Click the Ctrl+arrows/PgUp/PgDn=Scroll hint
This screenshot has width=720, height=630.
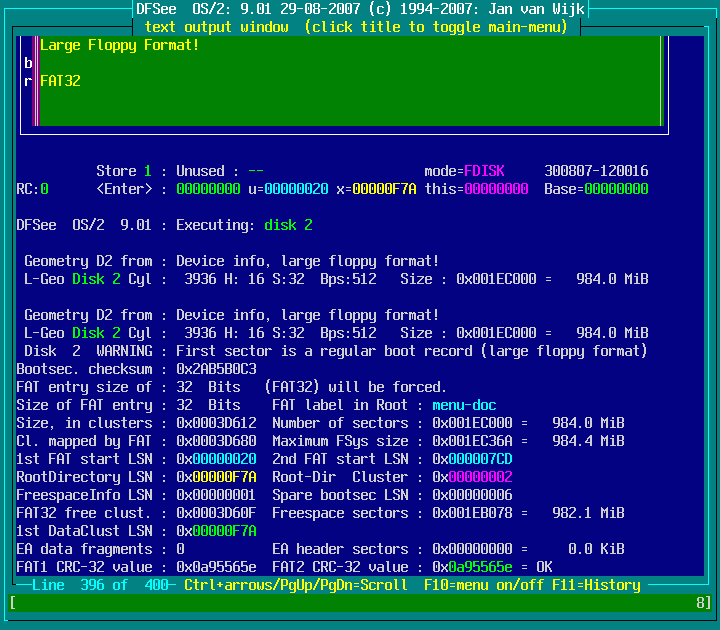tap(295, 585)
